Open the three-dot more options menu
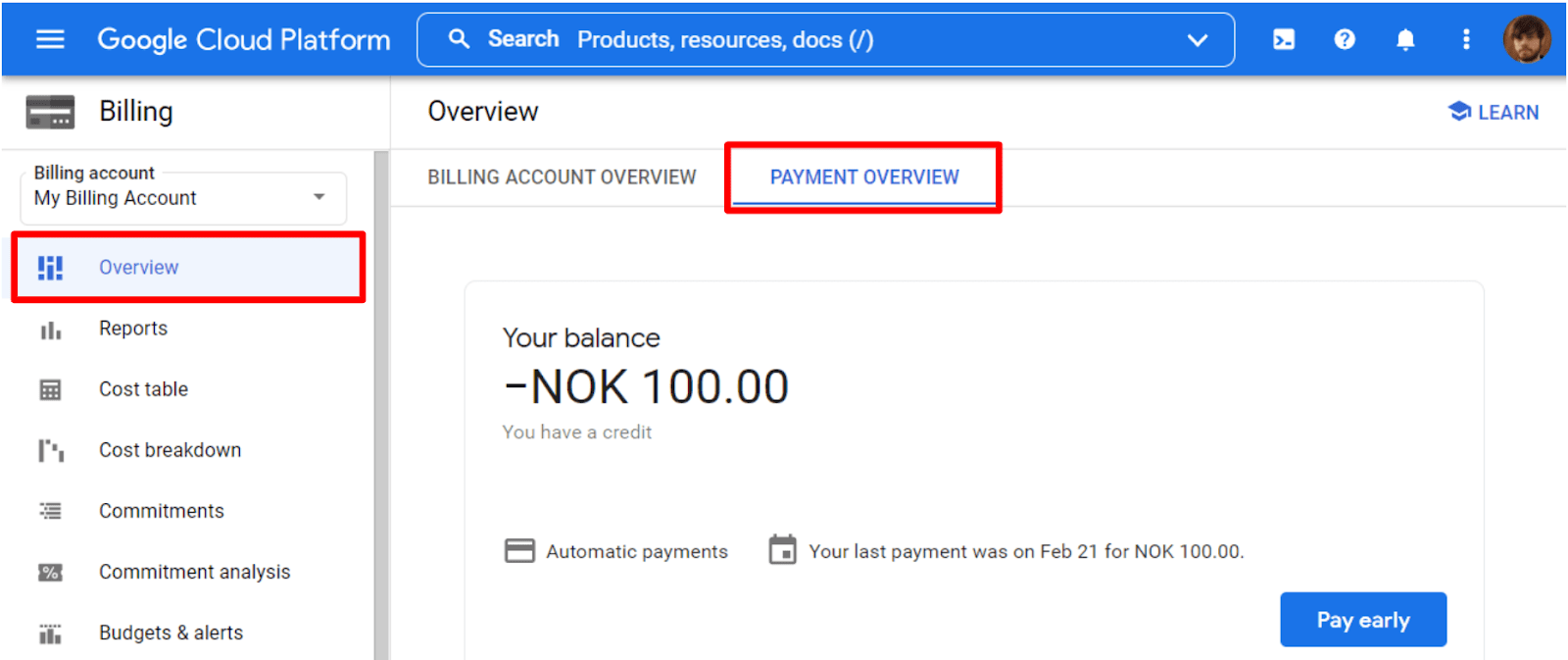Image resolution: width=1568 pixels, height=660 pixels. click(x=1466, y=39)
